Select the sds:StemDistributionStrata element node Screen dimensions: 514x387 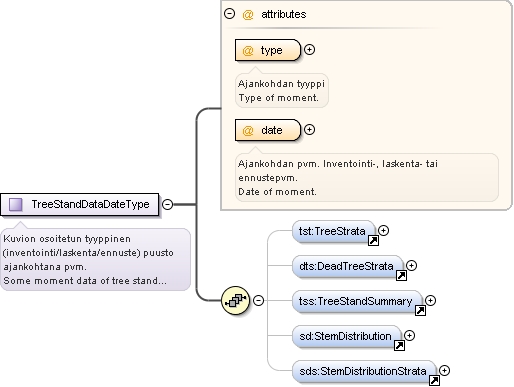(x=364, y=371)
